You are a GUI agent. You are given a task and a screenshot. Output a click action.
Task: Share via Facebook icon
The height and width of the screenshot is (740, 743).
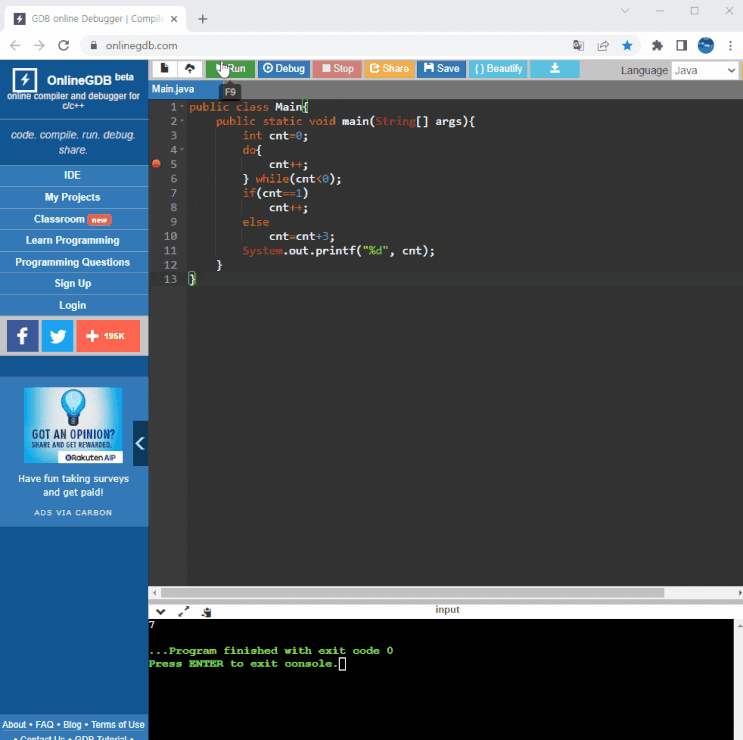coord(23,336)
